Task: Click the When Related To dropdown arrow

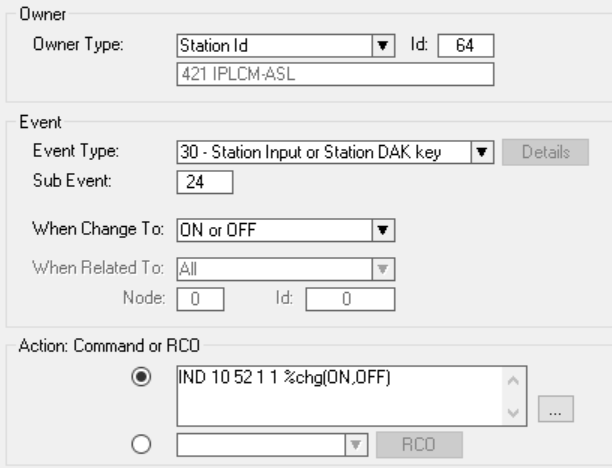Action: click(379, 268)
